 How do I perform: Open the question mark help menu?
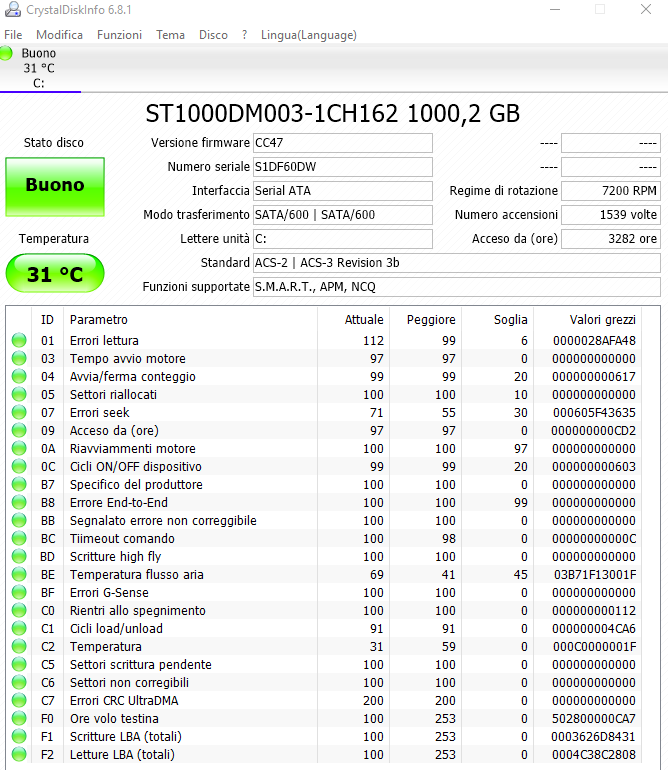click(245, 35)
